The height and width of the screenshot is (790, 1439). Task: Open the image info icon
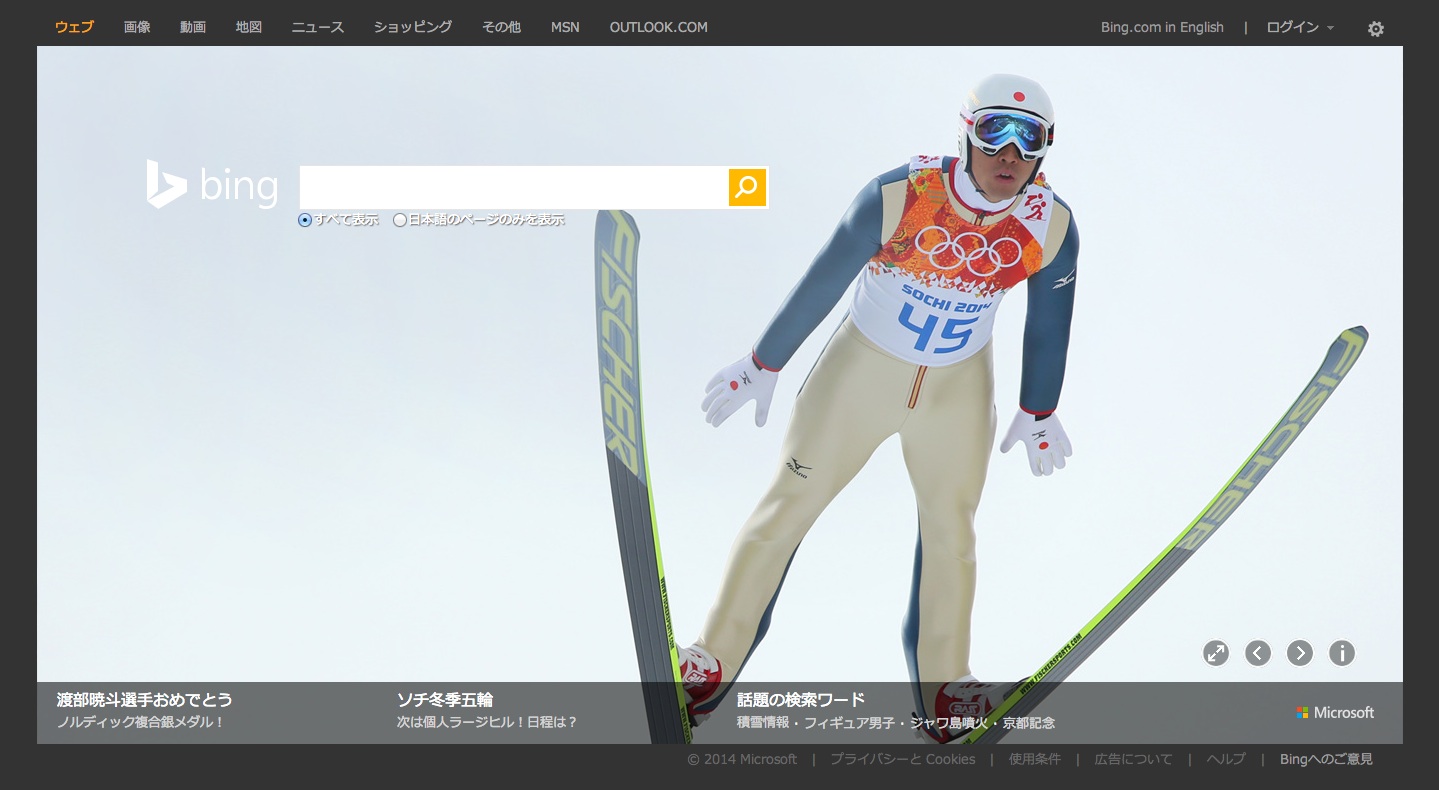[1342, 653]
